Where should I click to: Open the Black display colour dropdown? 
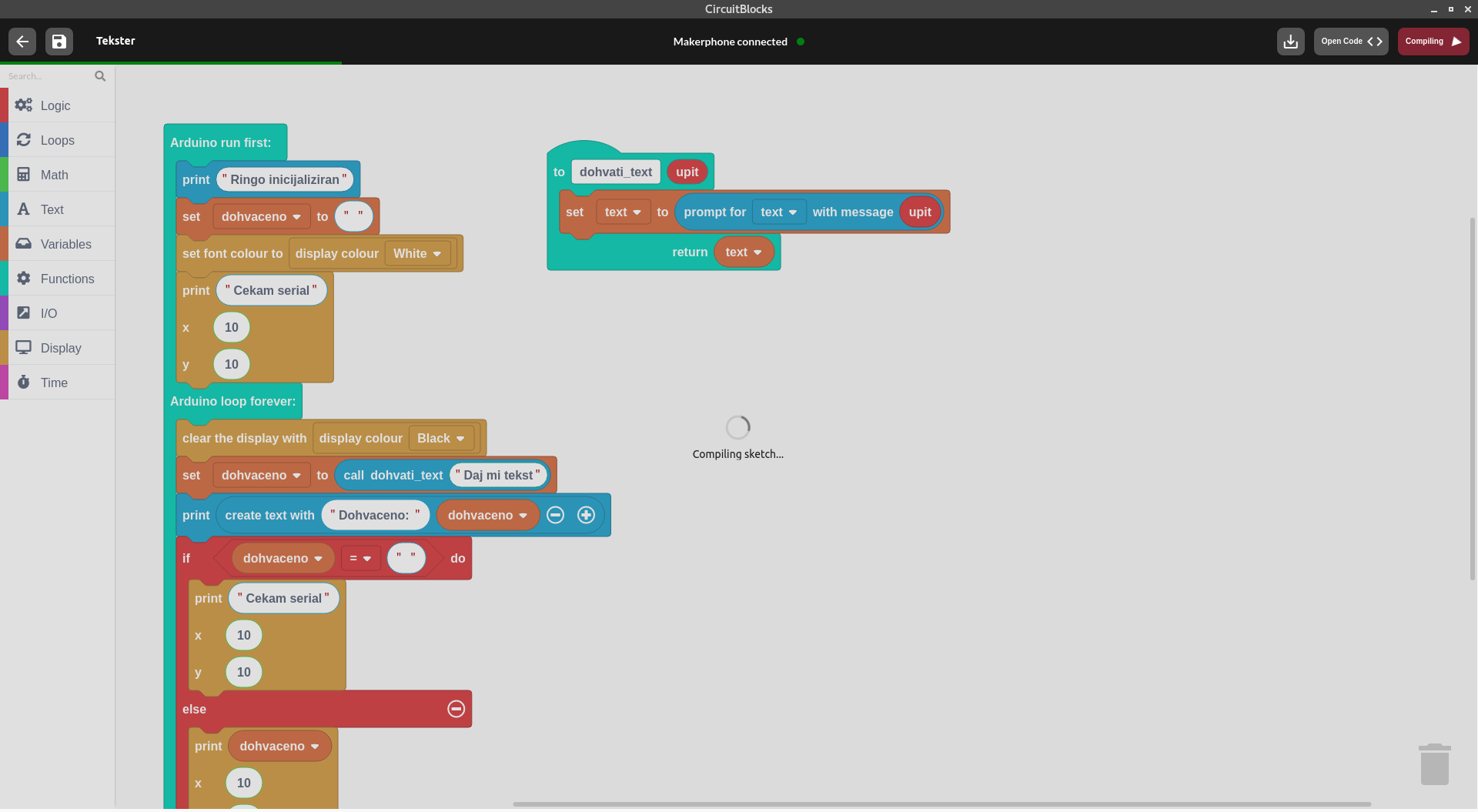click(x=441, y=439)
